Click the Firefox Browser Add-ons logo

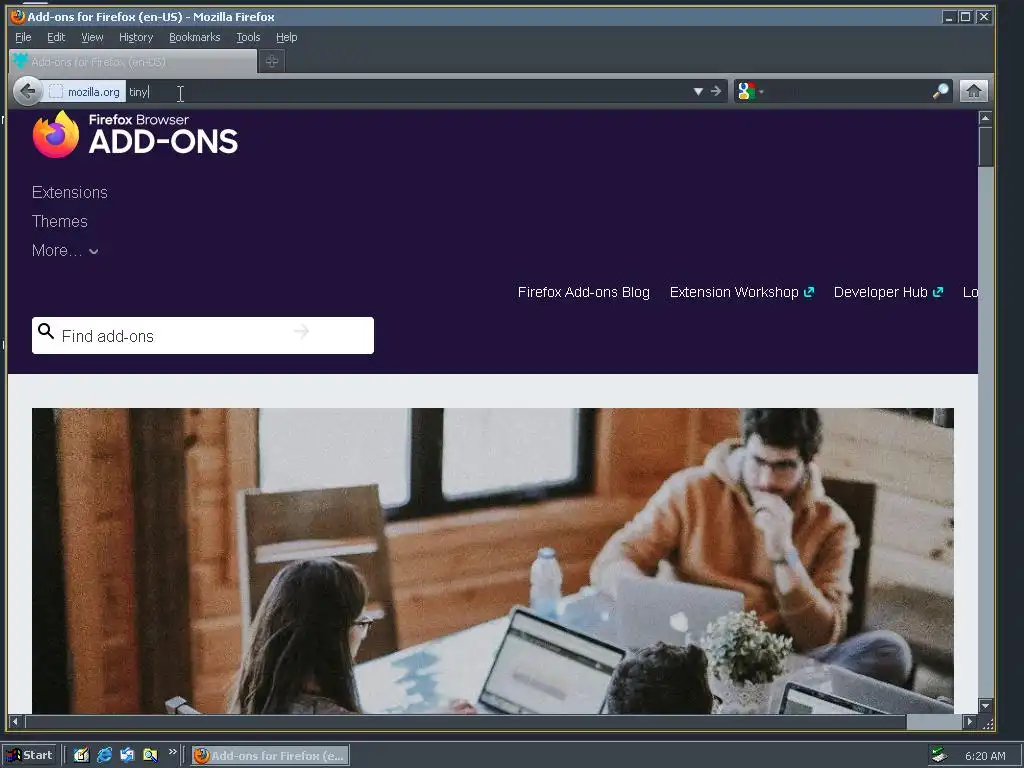(x=135, y=135)
